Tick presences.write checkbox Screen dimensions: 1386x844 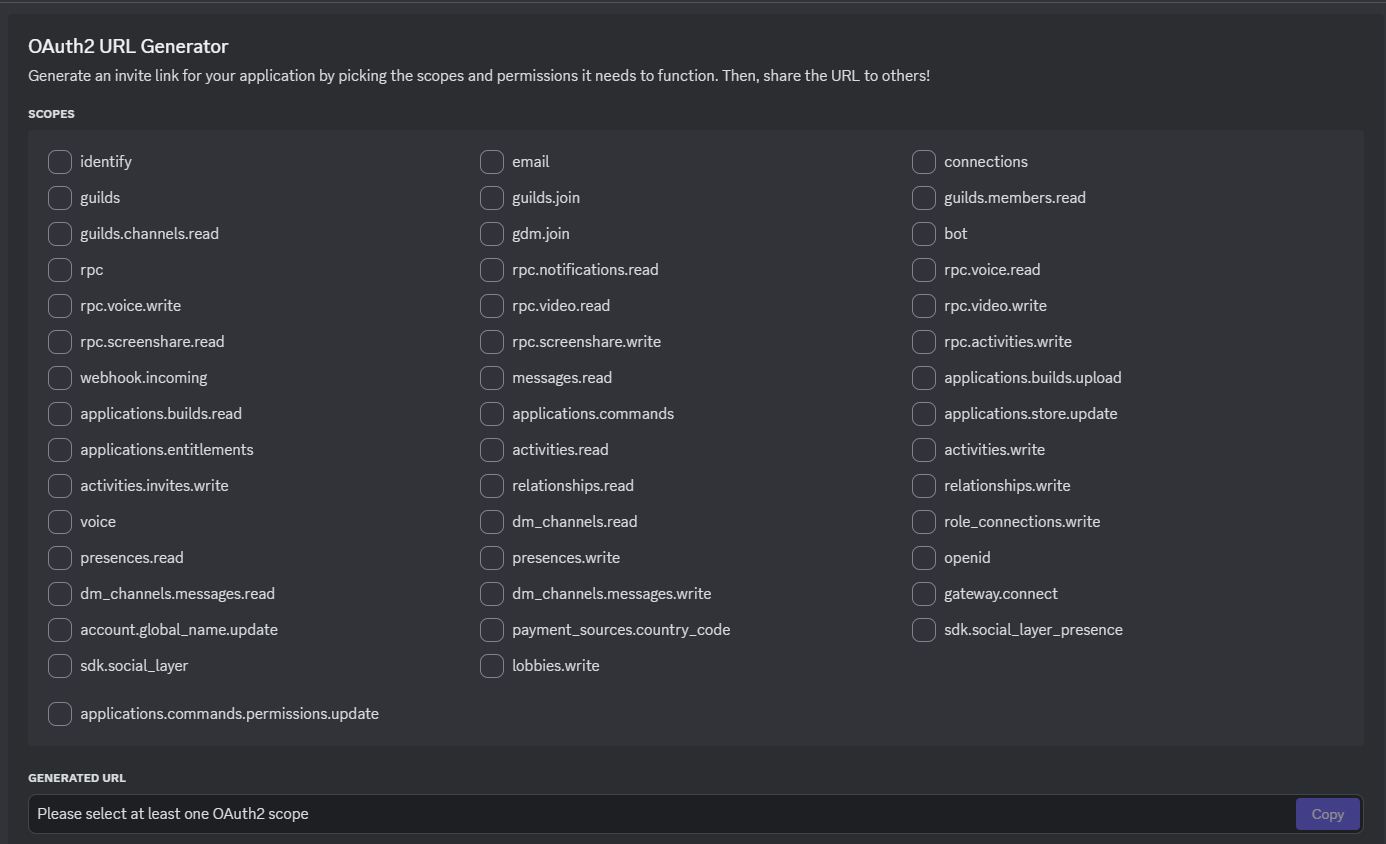(492, 558)
